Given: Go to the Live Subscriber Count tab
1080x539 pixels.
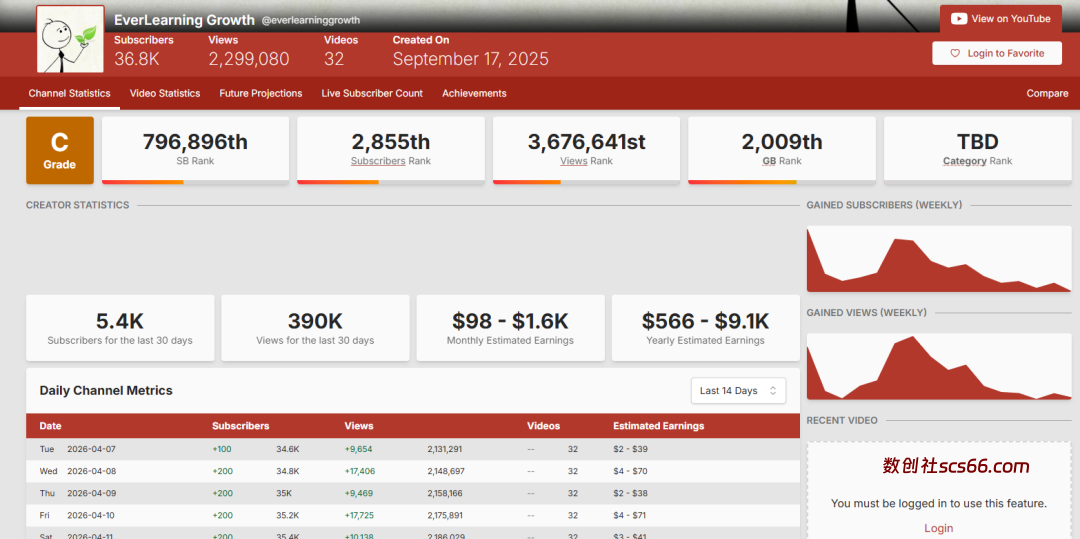Looking at the screenshot, I should pyautogui.click(x=372, y=93).
